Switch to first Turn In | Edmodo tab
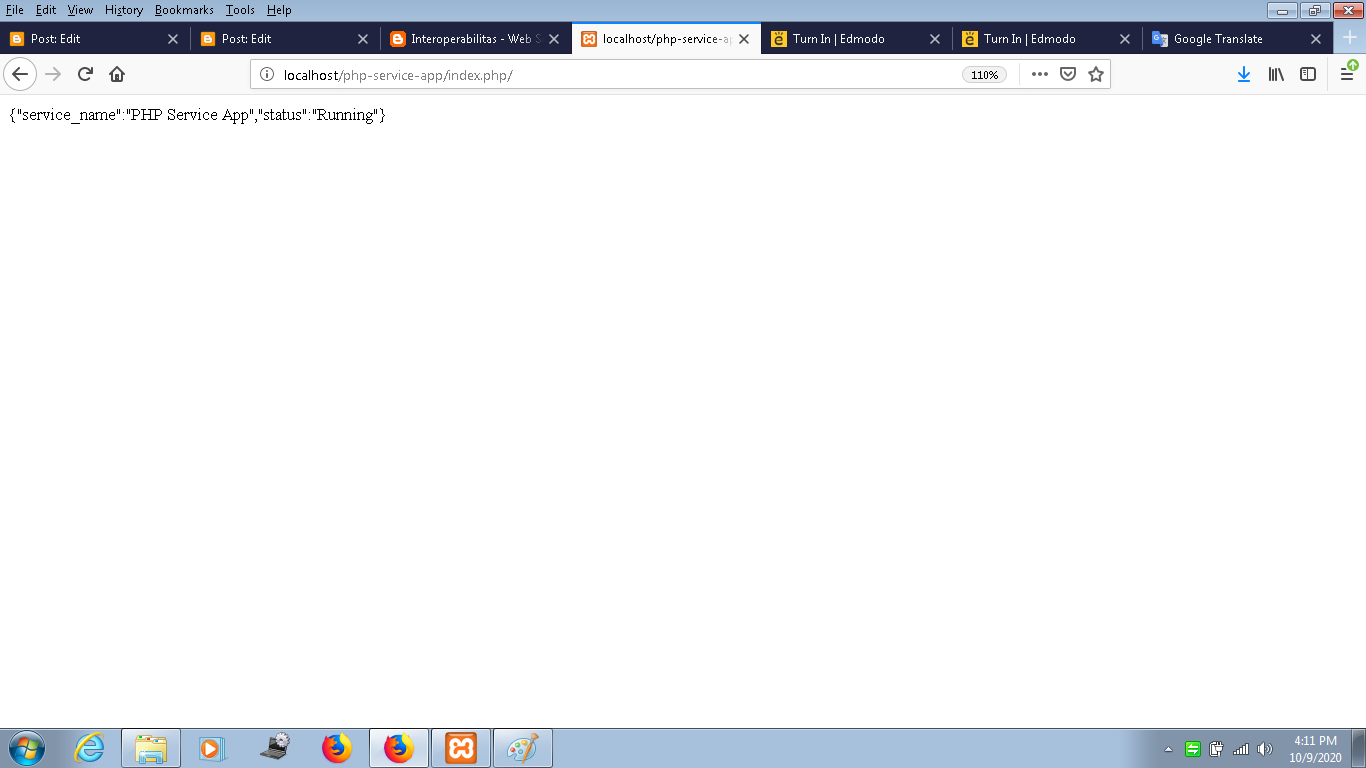 [856, 39]
